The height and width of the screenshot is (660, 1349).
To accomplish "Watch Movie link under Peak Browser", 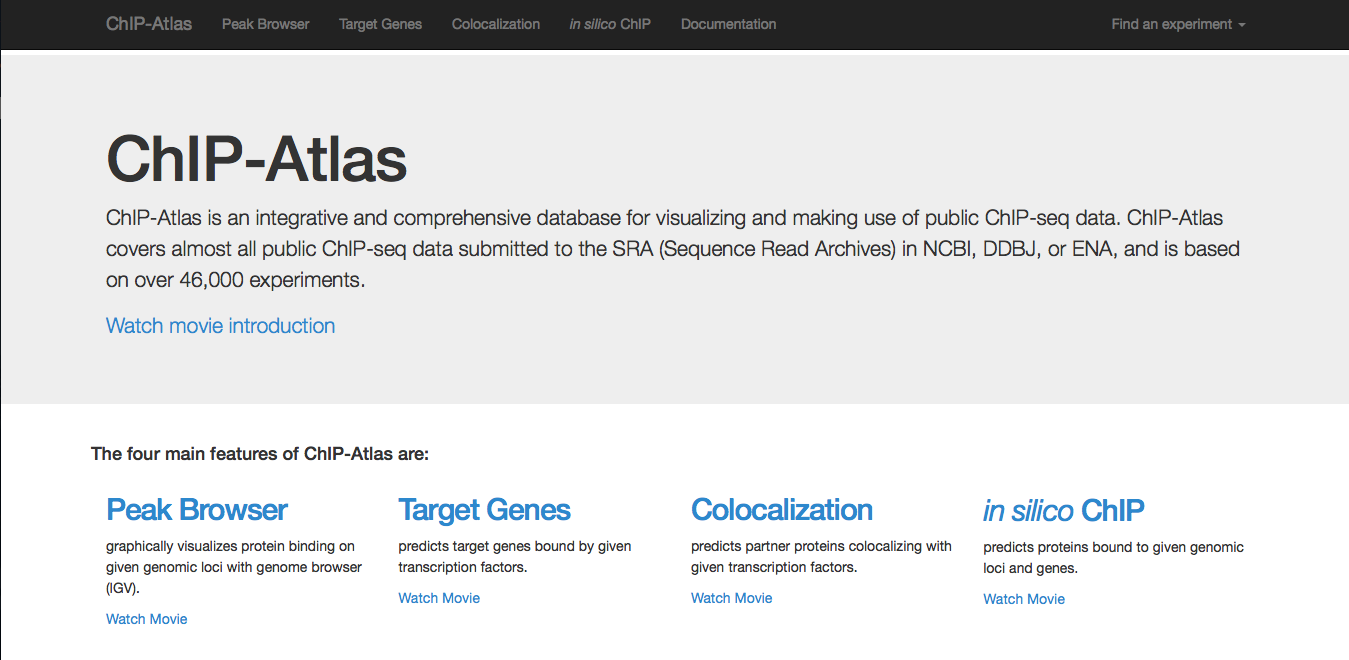I will pyautogui.click(x=147, y=619).
